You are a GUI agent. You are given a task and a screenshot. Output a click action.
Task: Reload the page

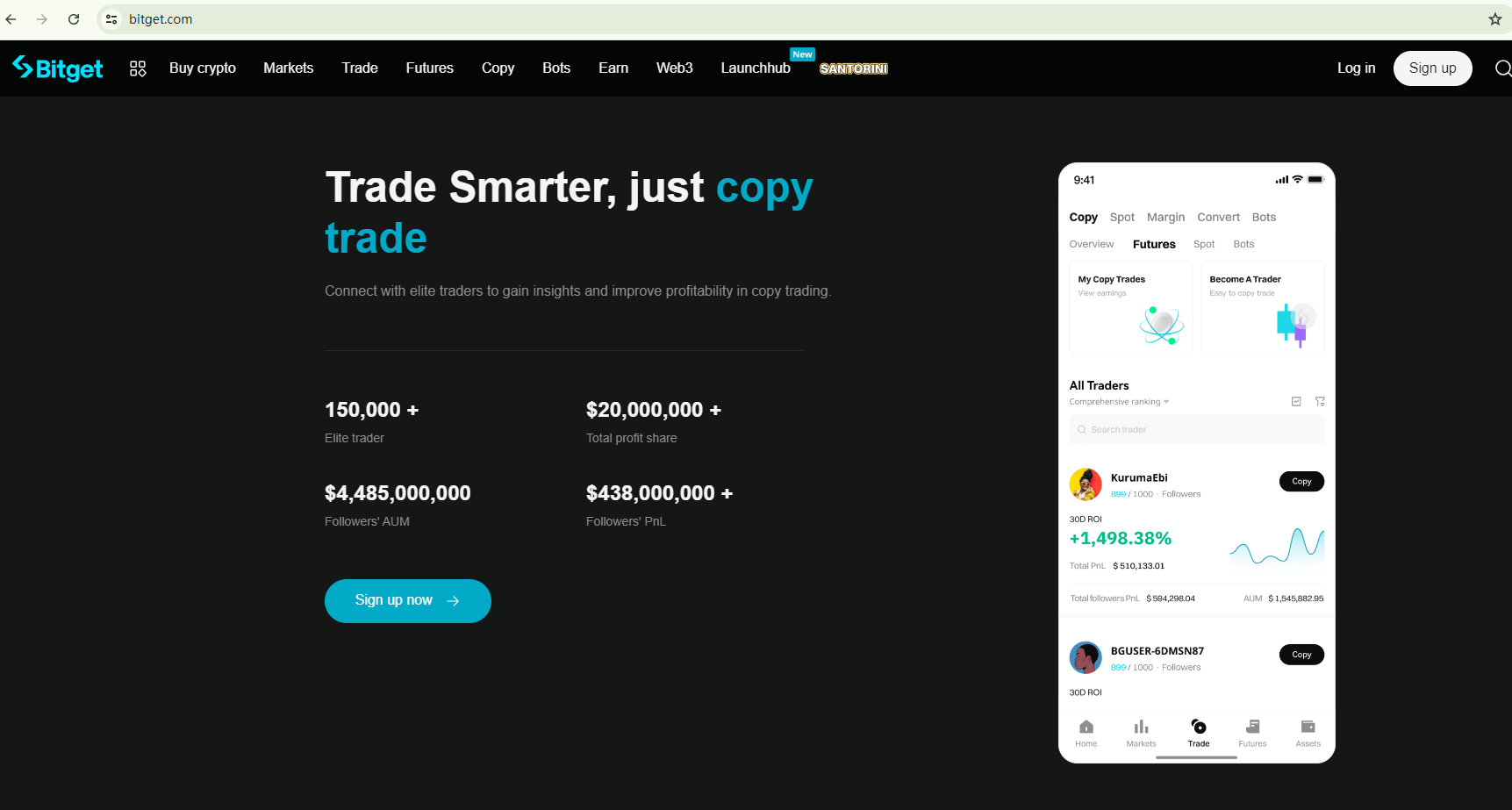(74, 19)
